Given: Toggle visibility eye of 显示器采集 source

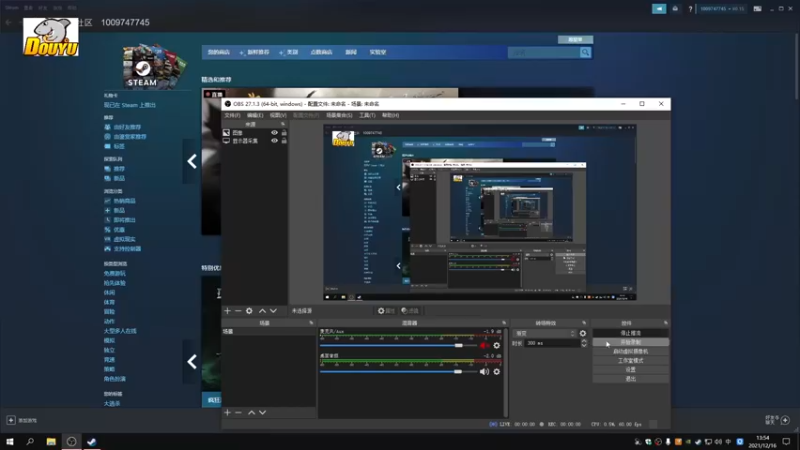Looking at the screenshot, I should 274,141.
